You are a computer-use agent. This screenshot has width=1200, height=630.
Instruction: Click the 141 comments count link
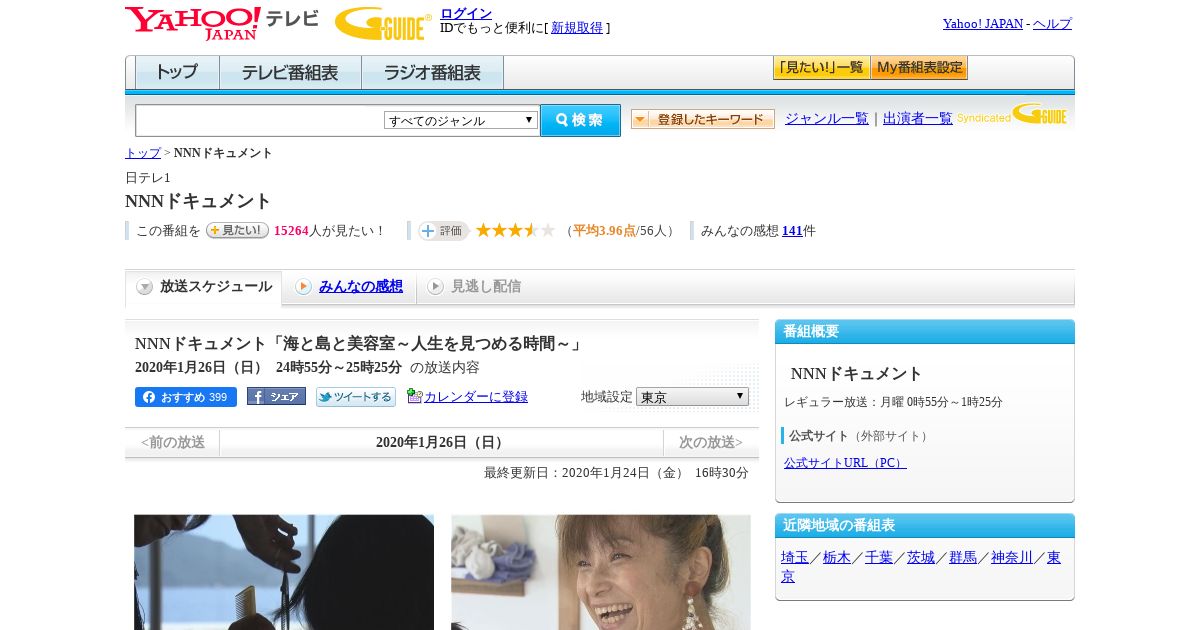tap(792, 231)
